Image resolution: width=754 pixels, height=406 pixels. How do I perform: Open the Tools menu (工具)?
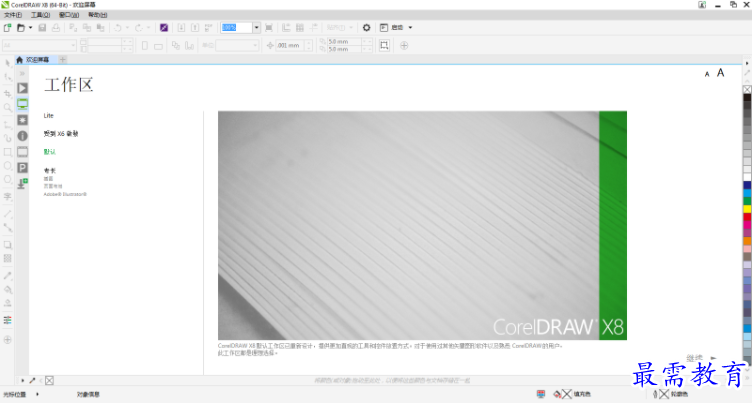click(40, 15)
